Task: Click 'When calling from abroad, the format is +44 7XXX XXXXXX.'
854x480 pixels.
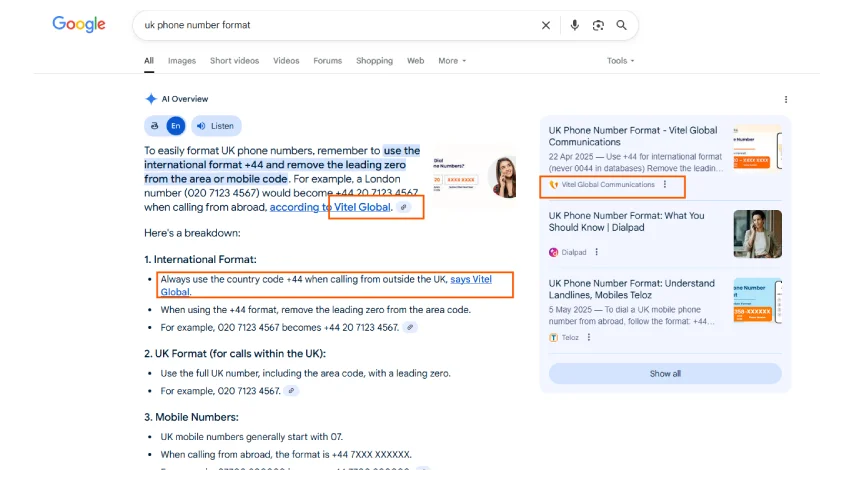Action: 286,454
